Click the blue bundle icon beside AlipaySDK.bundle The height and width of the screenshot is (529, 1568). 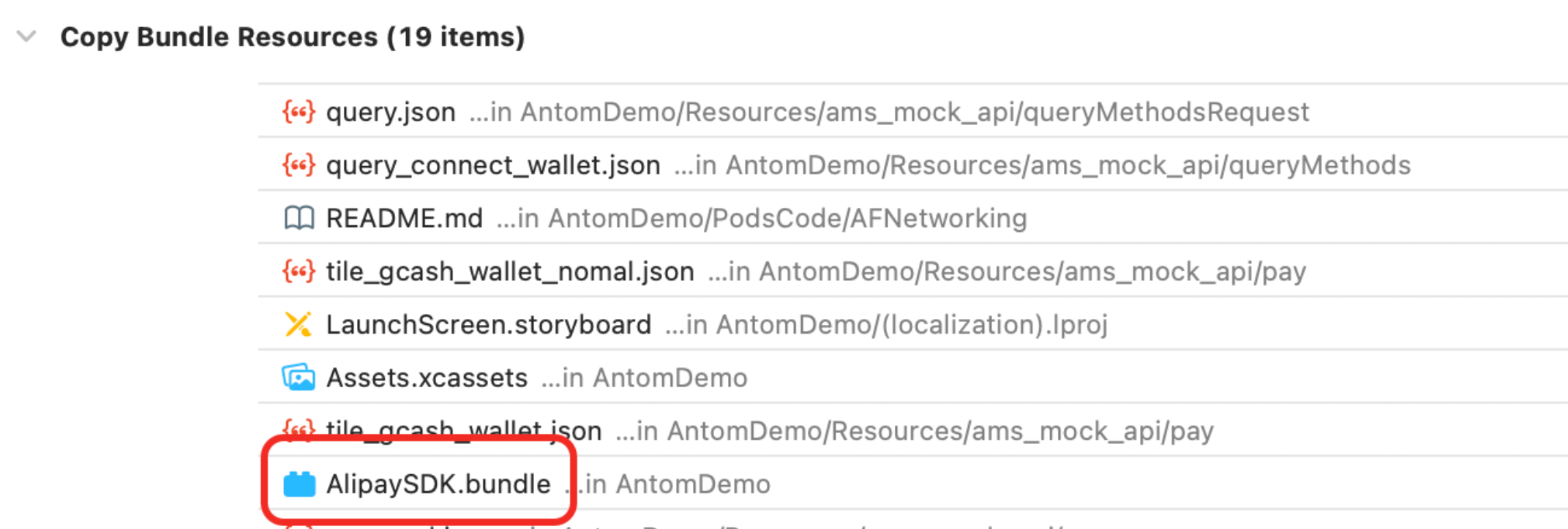[299, 484]
